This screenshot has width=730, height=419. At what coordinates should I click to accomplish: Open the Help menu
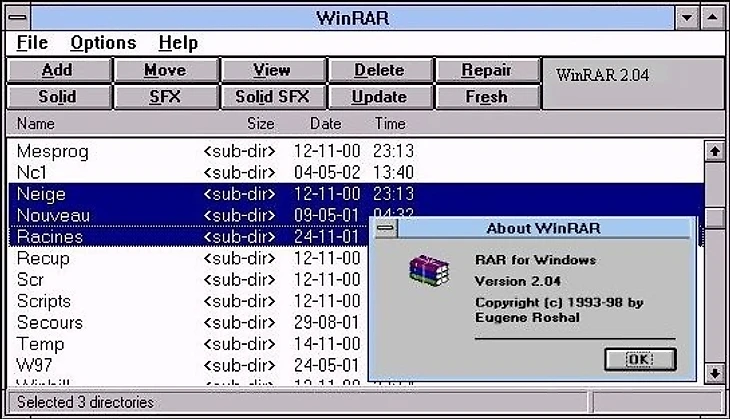(x=178, y=43)
